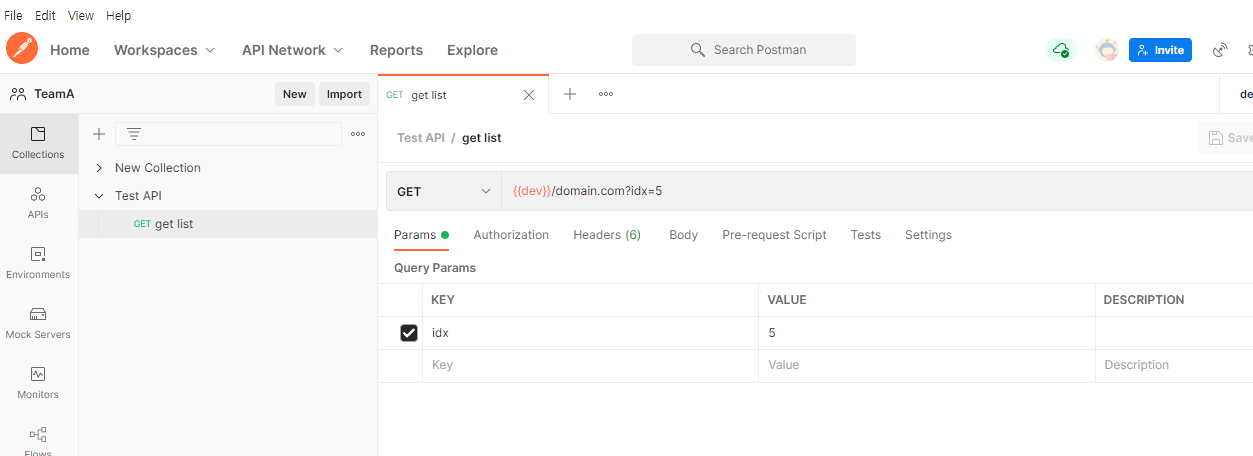Switch to the Params tab
The image size is (1253, 456).
tap(421, 235)
